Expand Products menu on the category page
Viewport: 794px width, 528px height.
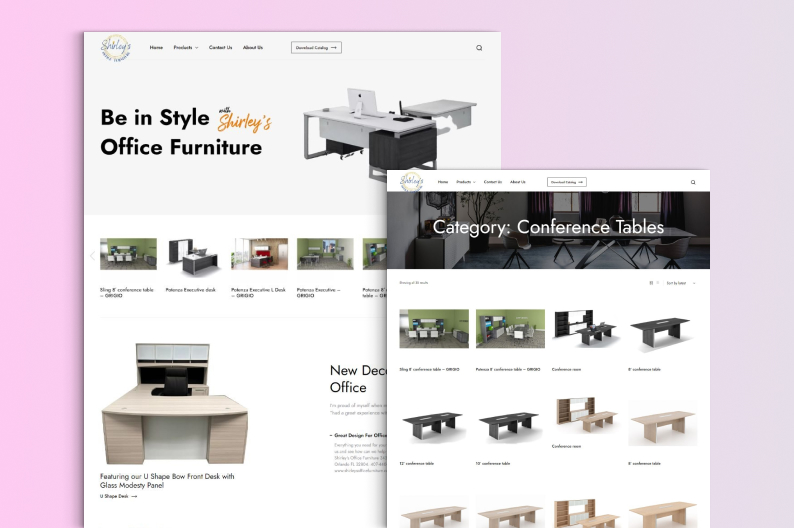[x=465, y=182]
